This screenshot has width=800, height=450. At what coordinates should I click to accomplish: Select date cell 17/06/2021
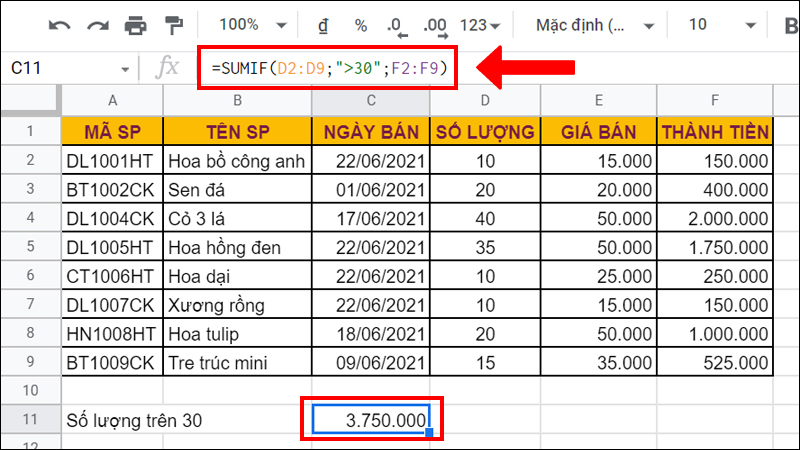371,218
